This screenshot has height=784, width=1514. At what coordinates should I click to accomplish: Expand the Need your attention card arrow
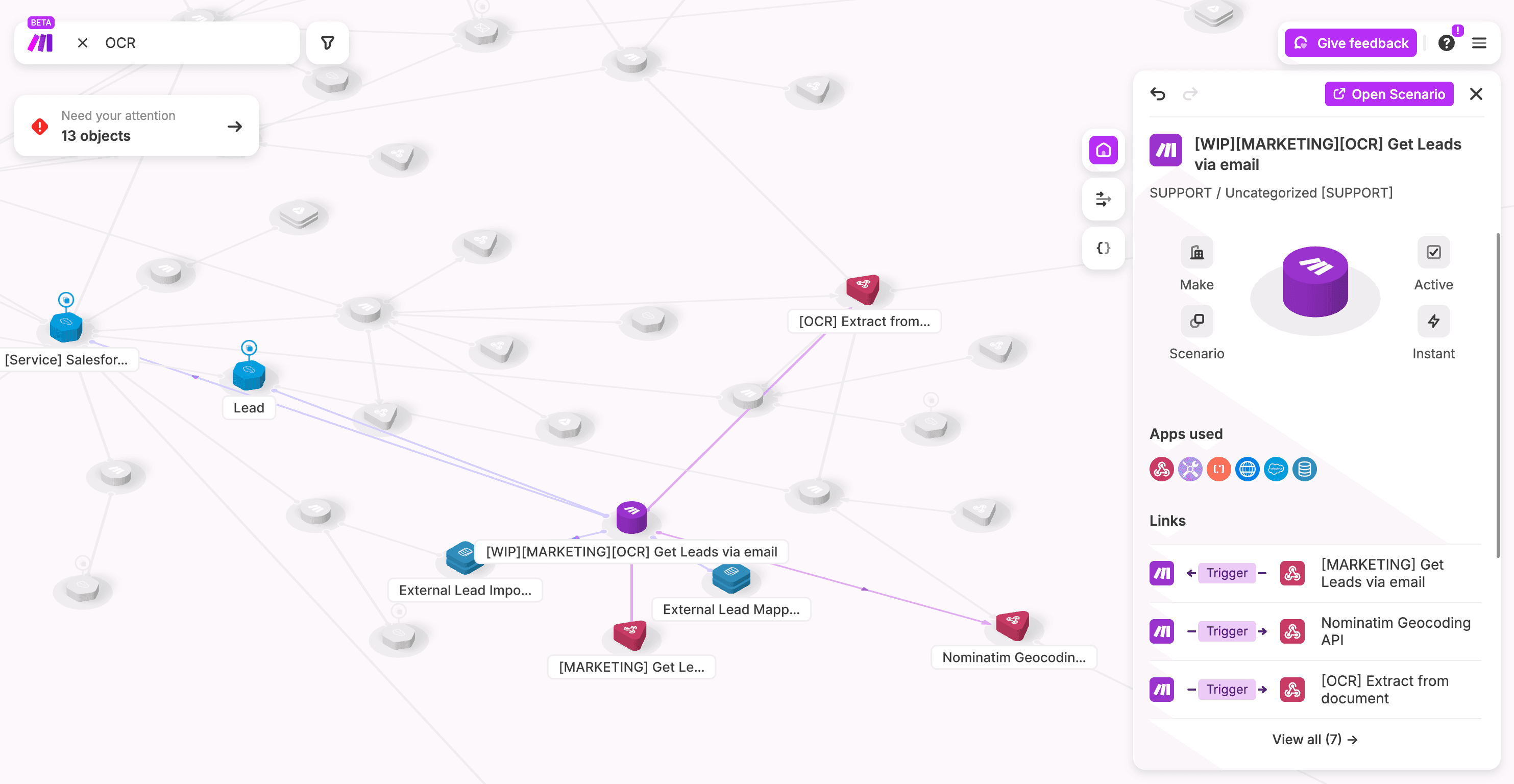tap(234, 127)
